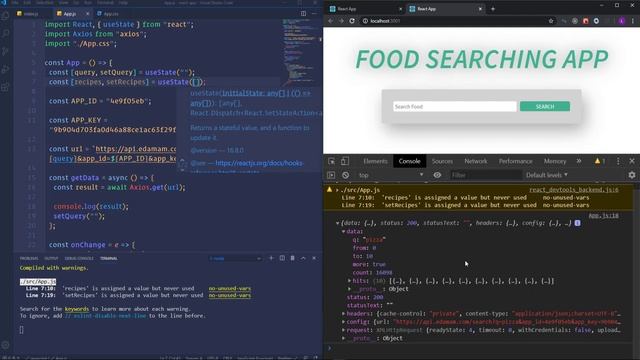This screenshot has height=360, width=640.
Task: Click the green SEARCH button
Action: [544, 107]
